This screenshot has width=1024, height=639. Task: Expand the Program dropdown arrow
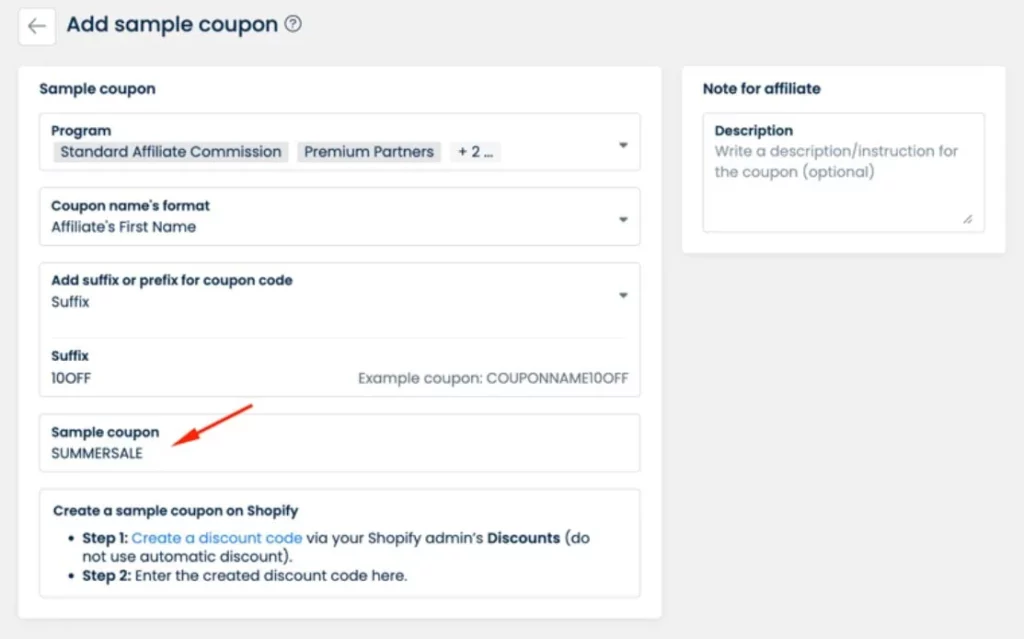coord(623,145)
